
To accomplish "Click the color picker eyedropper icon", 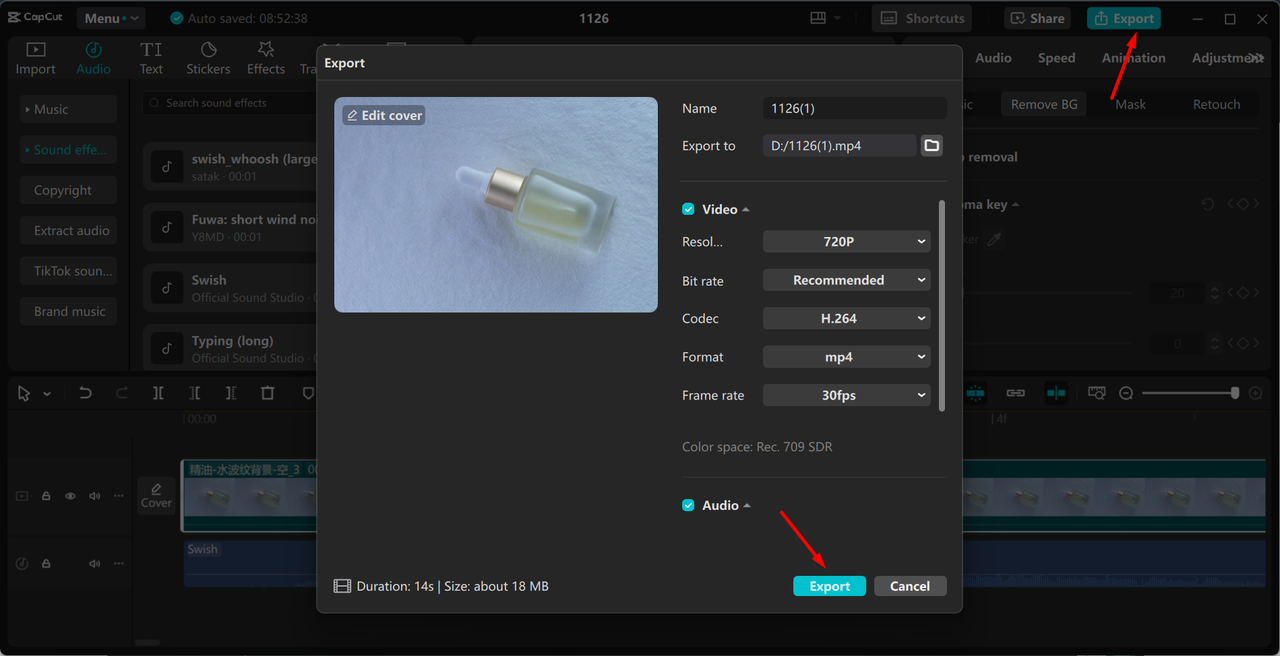I will [994, 239].
